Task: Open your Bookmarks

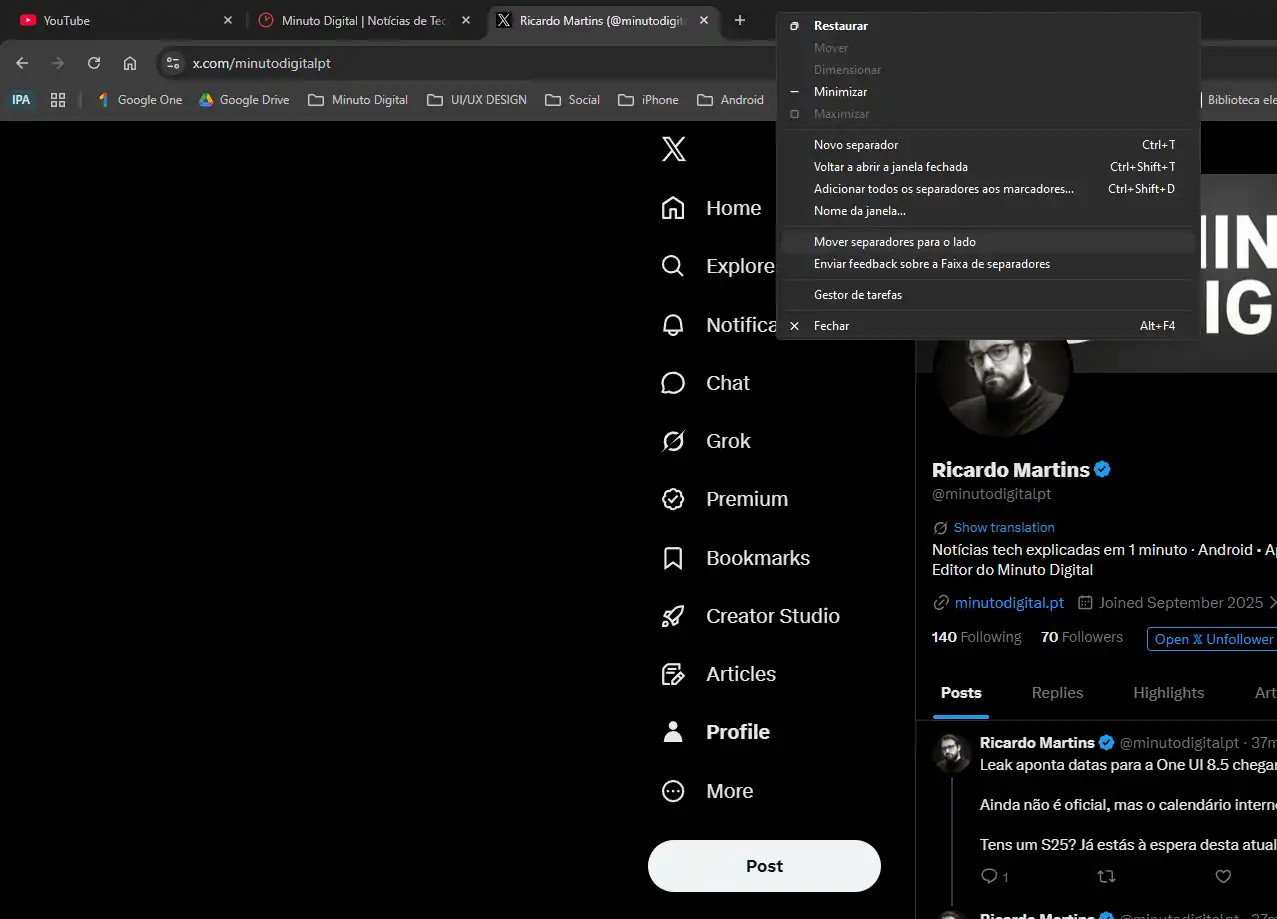Action: pyautogui.click(x=758, y=558)
